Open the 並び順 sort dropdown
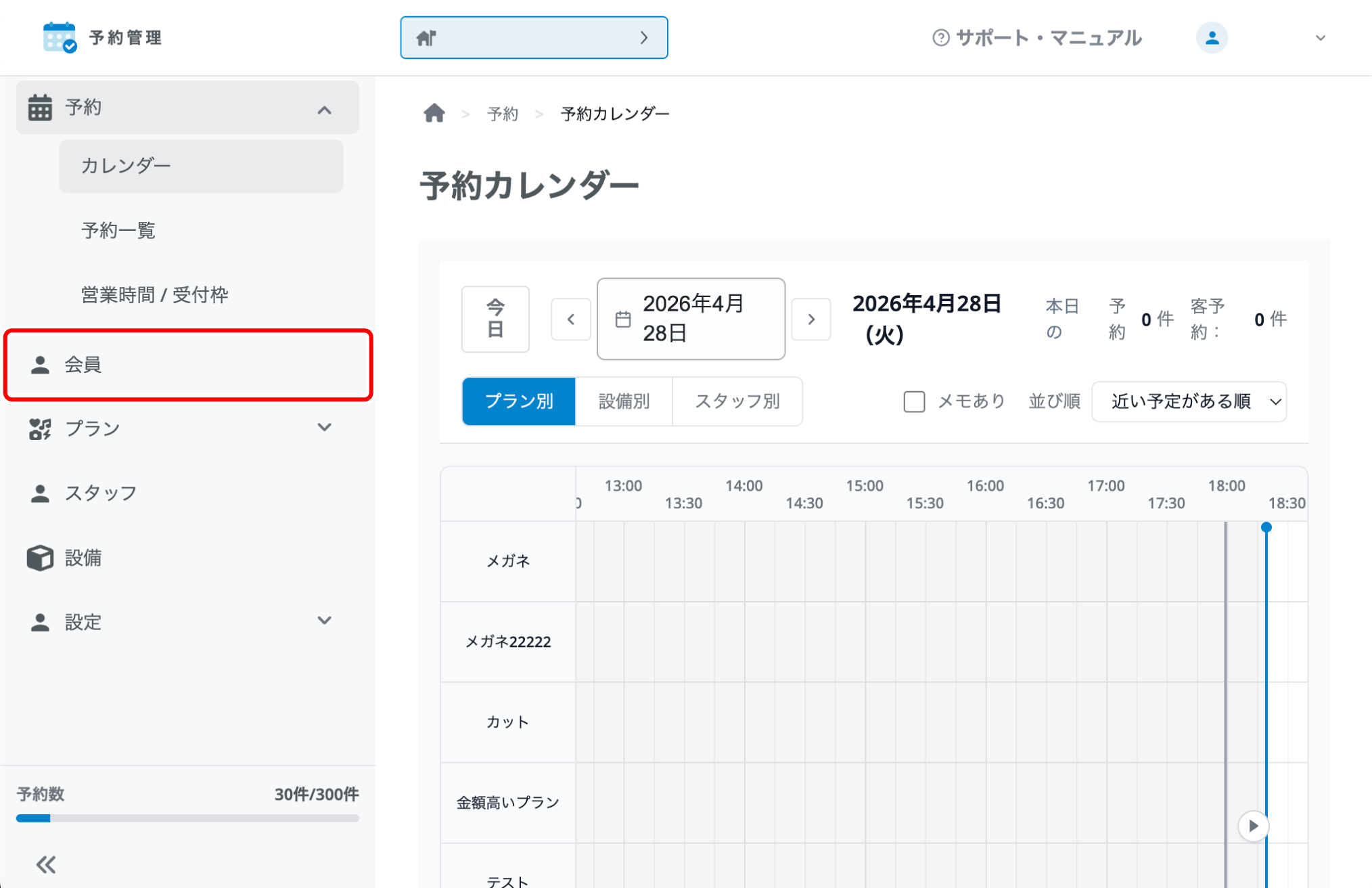1372x888 pixels. click(1189, 401)
